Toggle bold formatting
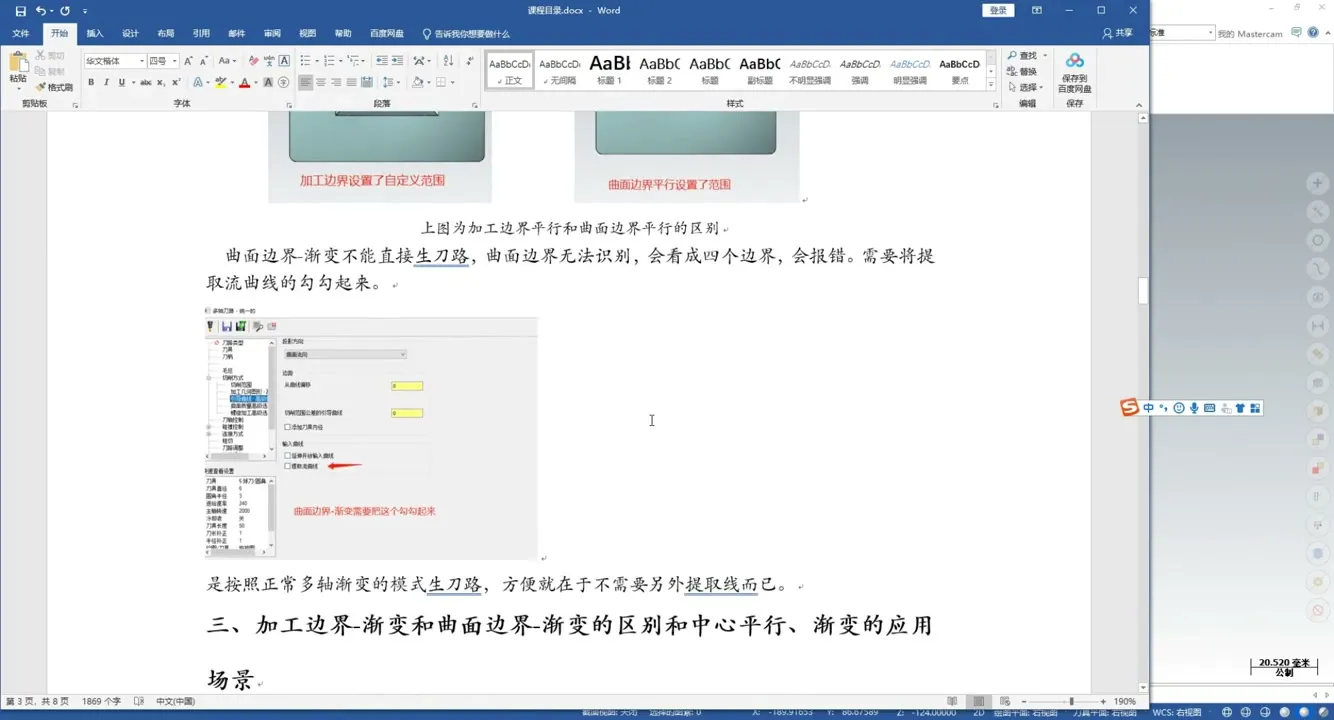Image resolution: width=1334 pixels, height=720 pixels. [91, 82]
